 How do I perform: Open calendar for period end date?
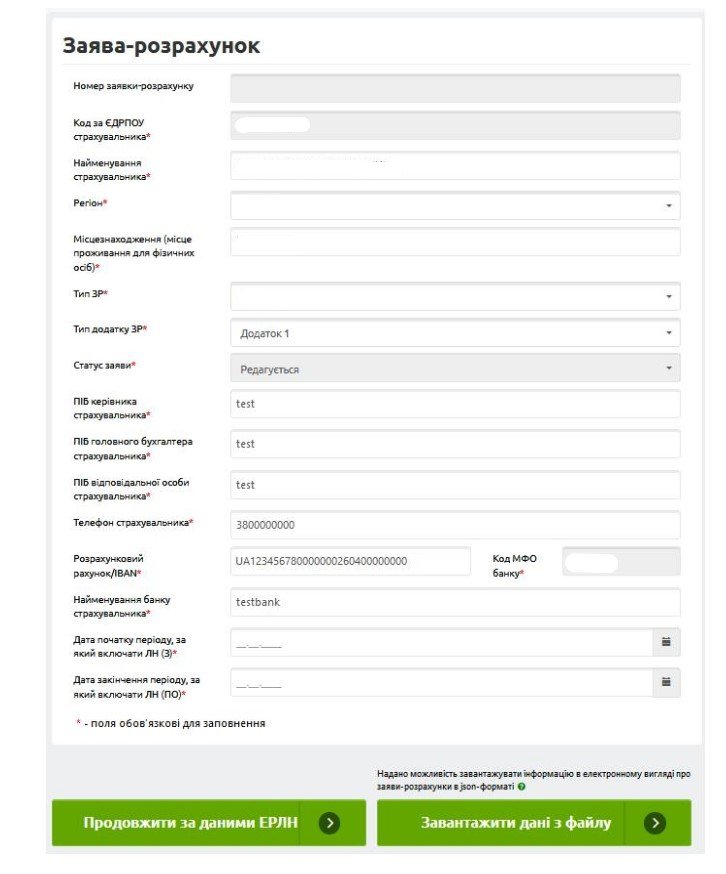[666, 683]
